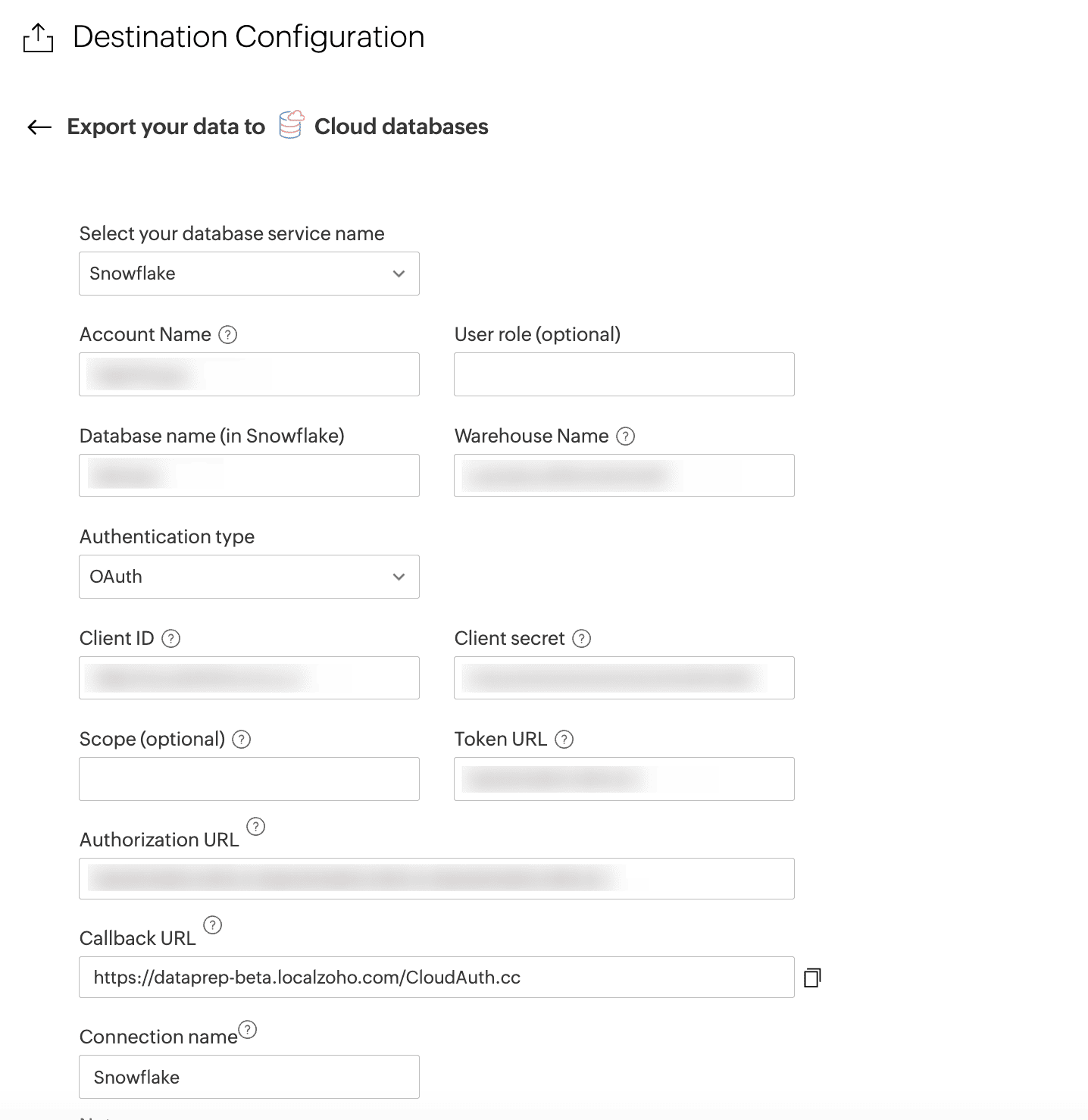
Task: Focus the Authorization URL input field
Action: [x=436, y=879]
